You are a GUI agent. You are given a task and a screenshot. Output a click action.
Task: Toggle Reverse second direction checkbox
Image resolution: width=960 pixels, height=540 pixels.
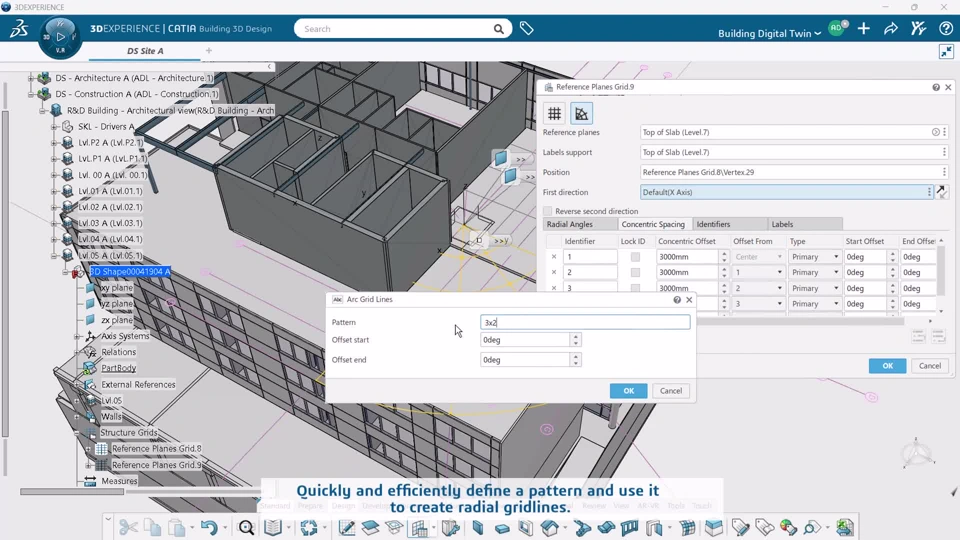[x=547, y=211]
